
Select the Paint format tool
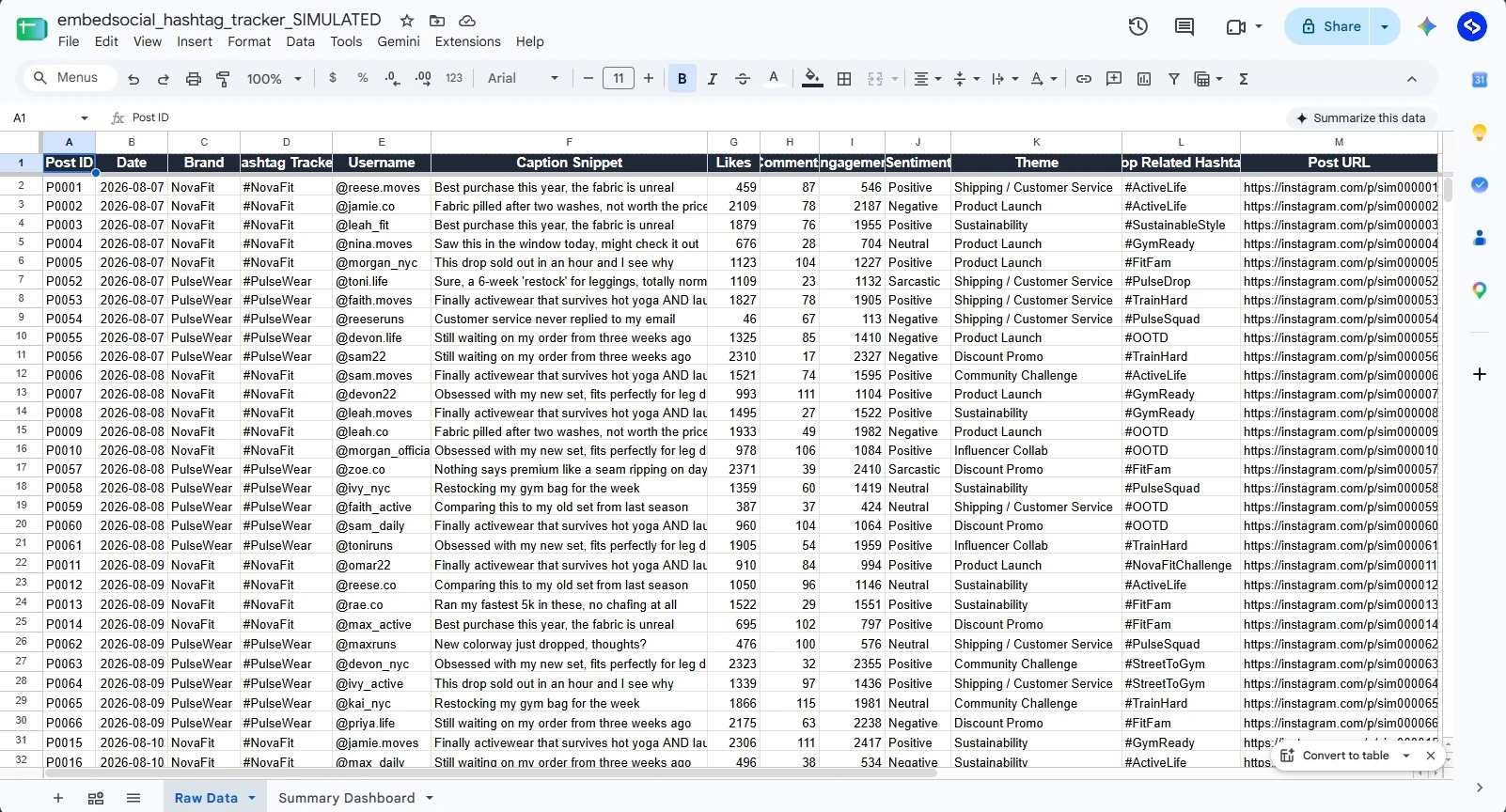[224, 79]
